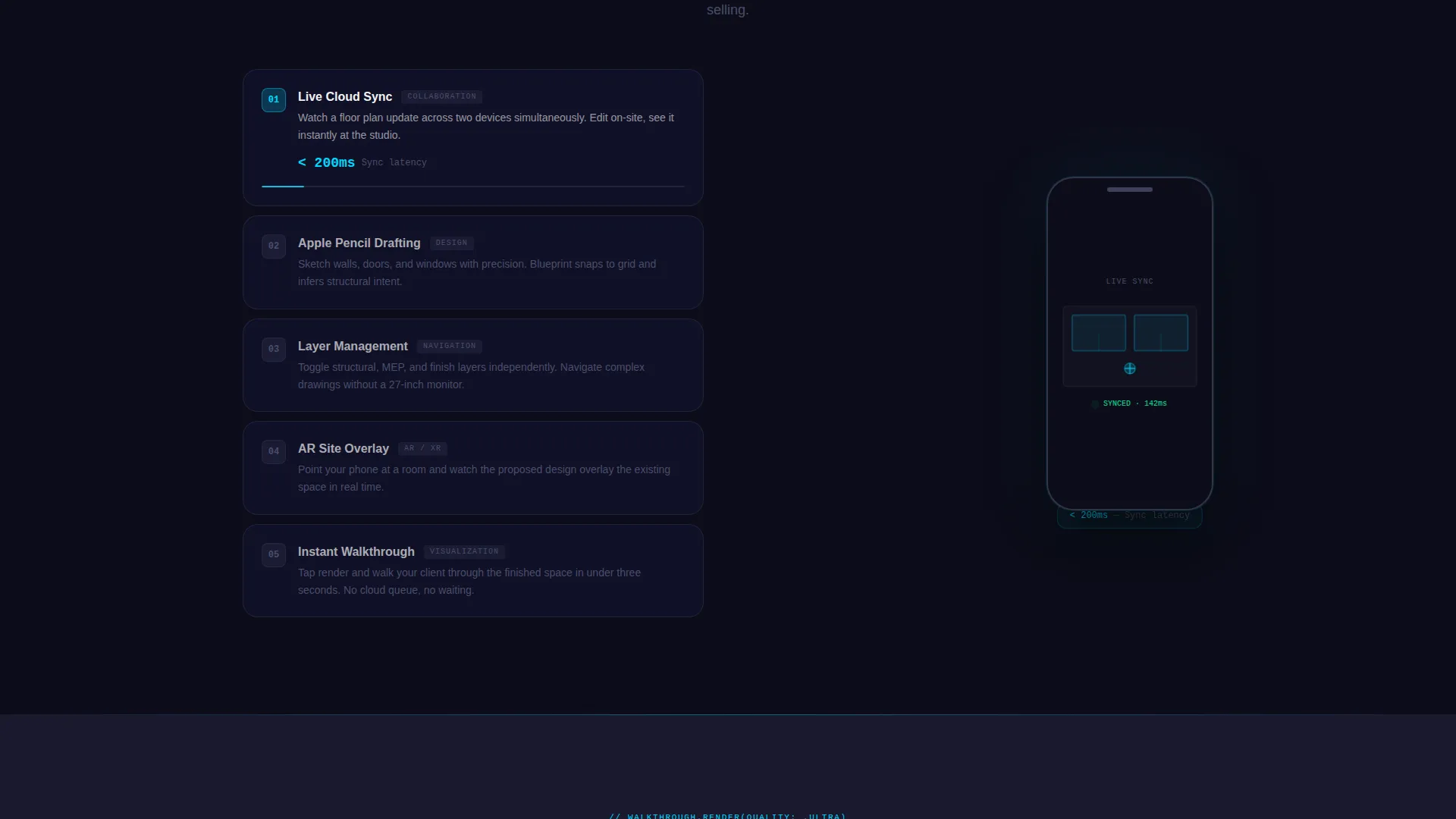
Task: Select the 03 step badge
Action: click(x=274, y=350)
